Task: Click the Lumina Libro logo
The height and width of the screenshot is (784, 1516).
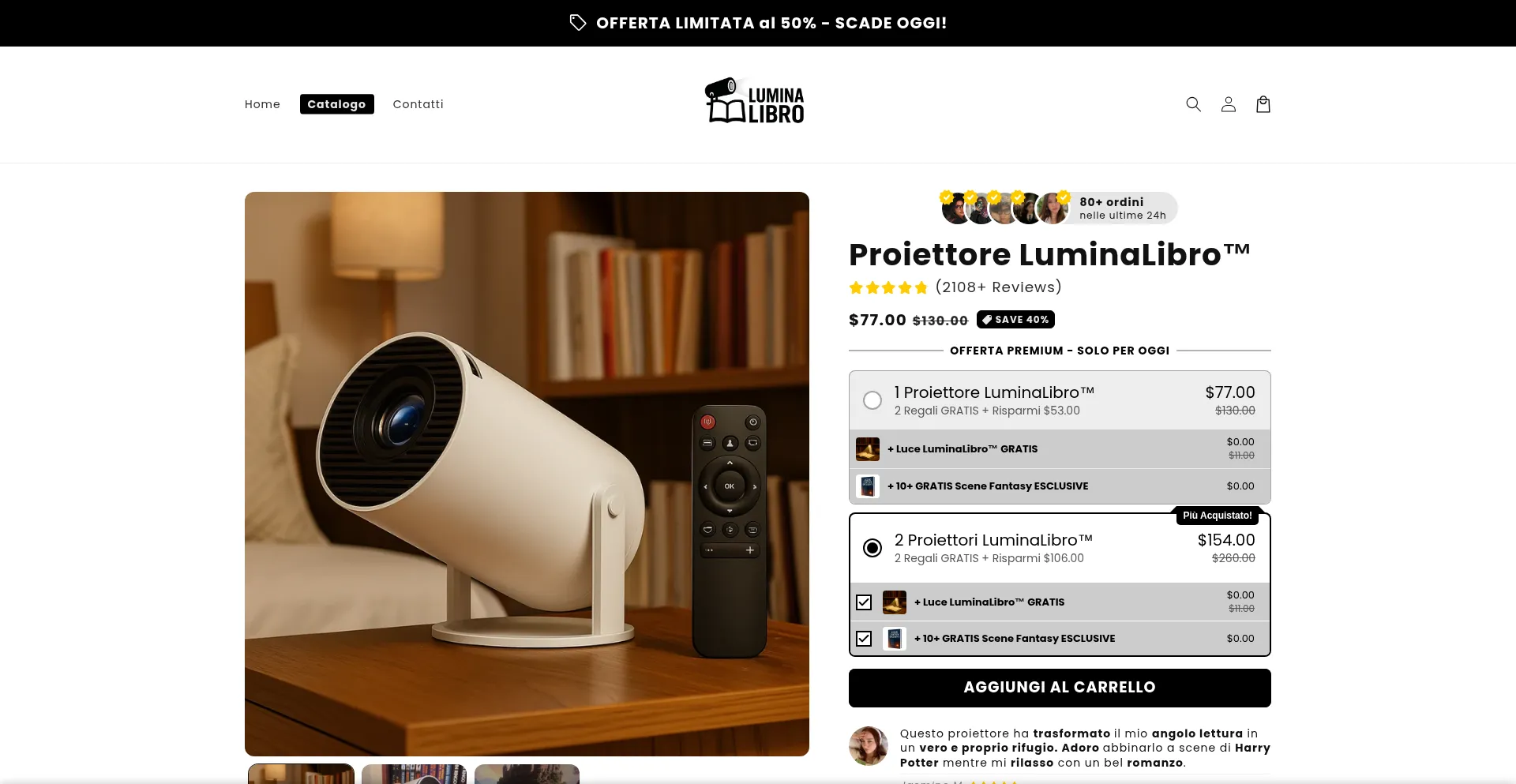Action: pyautogui.click(x=754, y=101)
